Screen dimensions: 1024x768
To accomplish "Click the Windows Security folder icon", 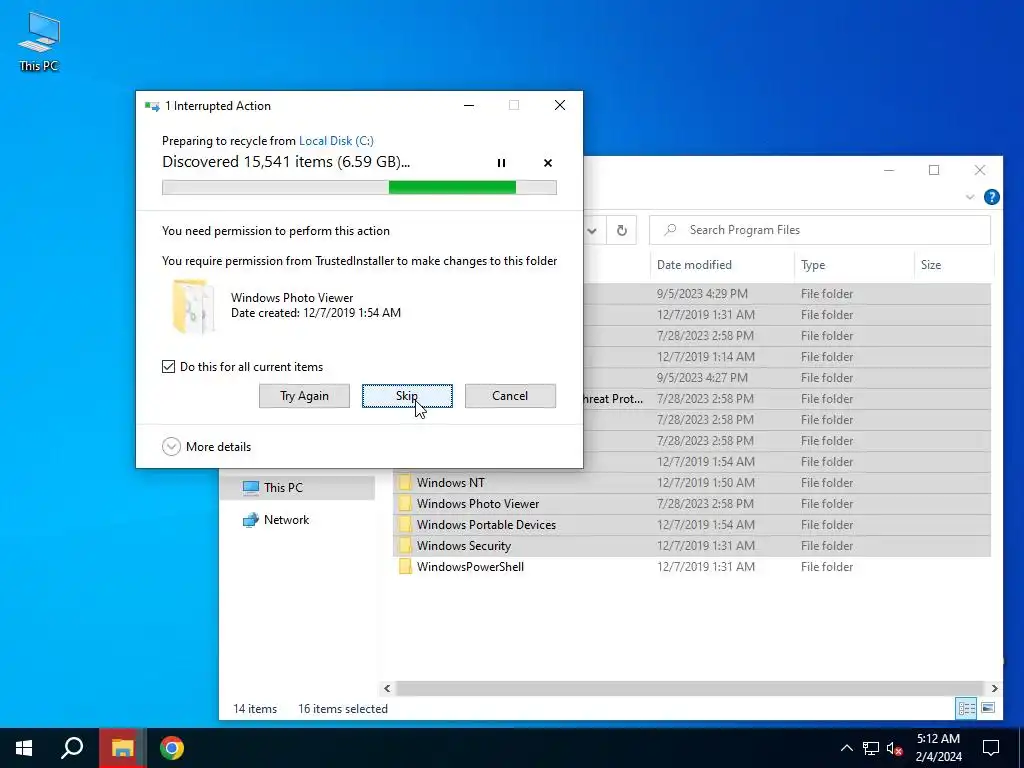I will click(405, 545).
